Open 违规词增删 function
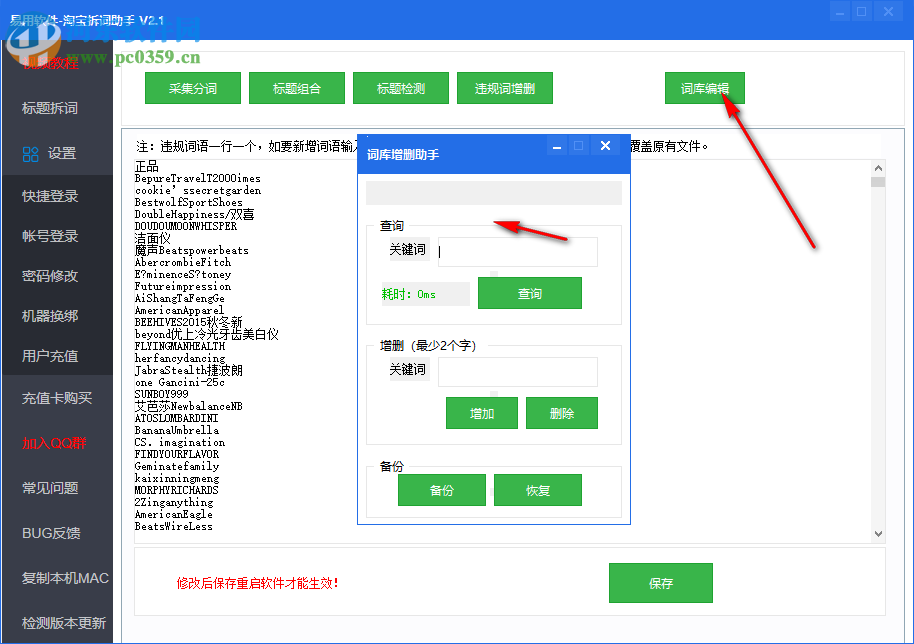 click(x=505, y=88)
